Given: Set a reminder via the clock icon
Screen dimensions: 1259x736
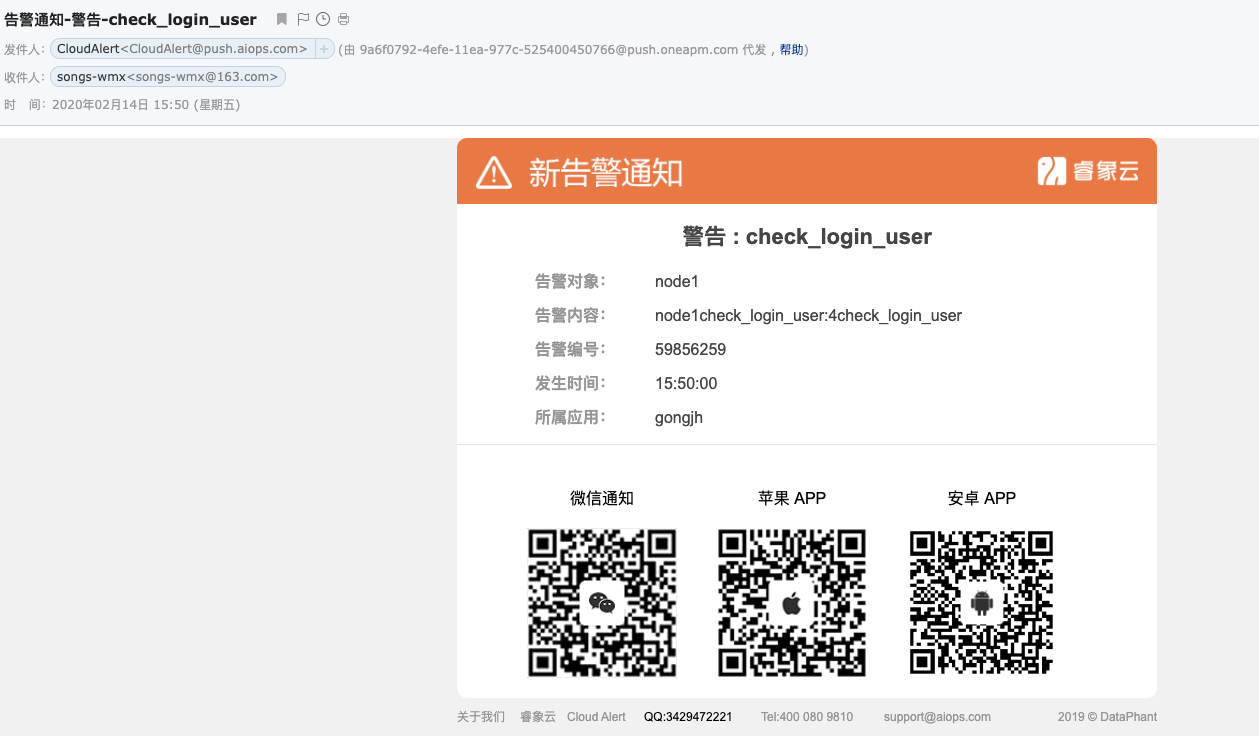Looking at the screenshot, I should tap(322, 18).
